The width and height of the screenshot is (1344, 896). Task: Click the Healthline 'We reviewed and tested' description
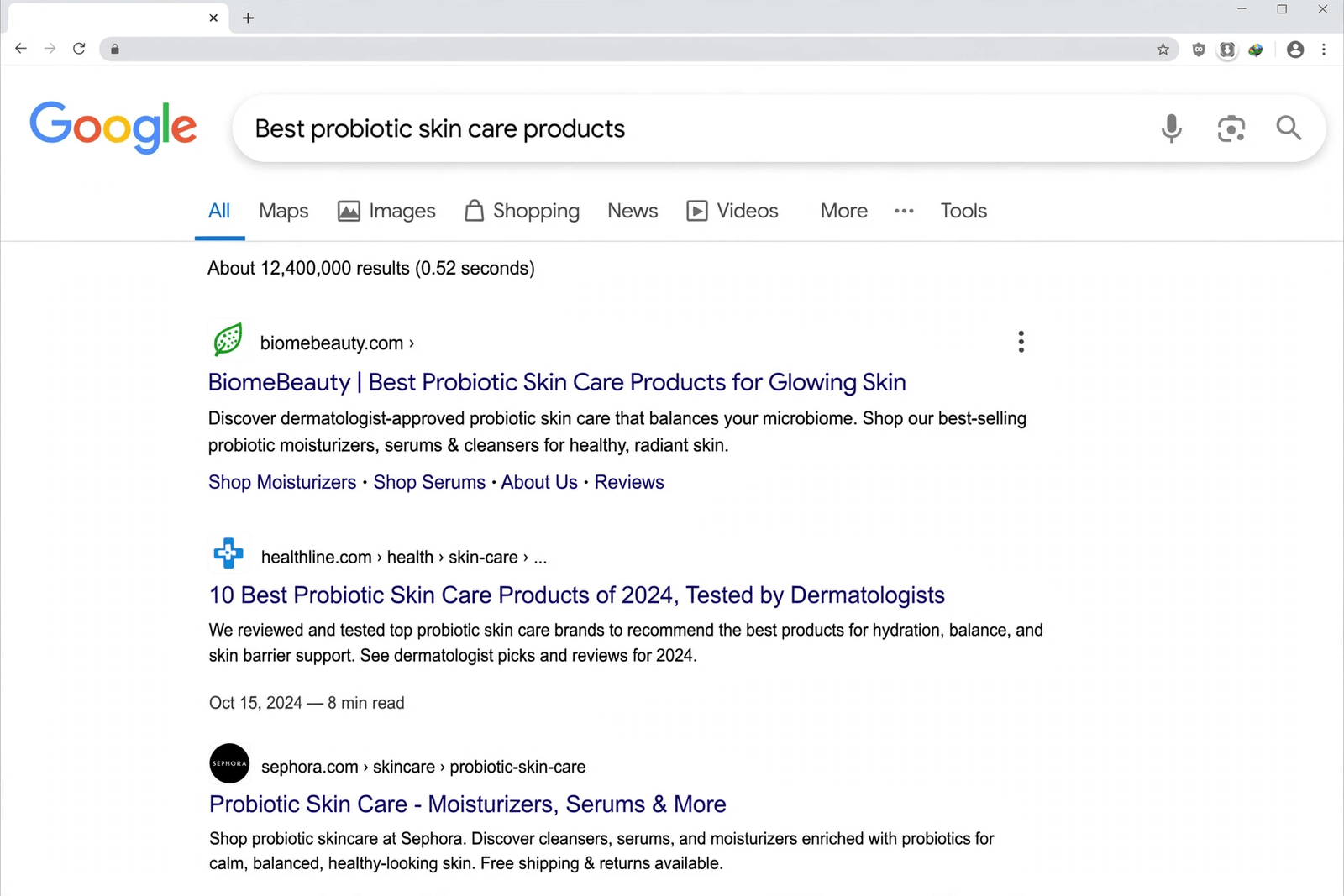point(626,642)
